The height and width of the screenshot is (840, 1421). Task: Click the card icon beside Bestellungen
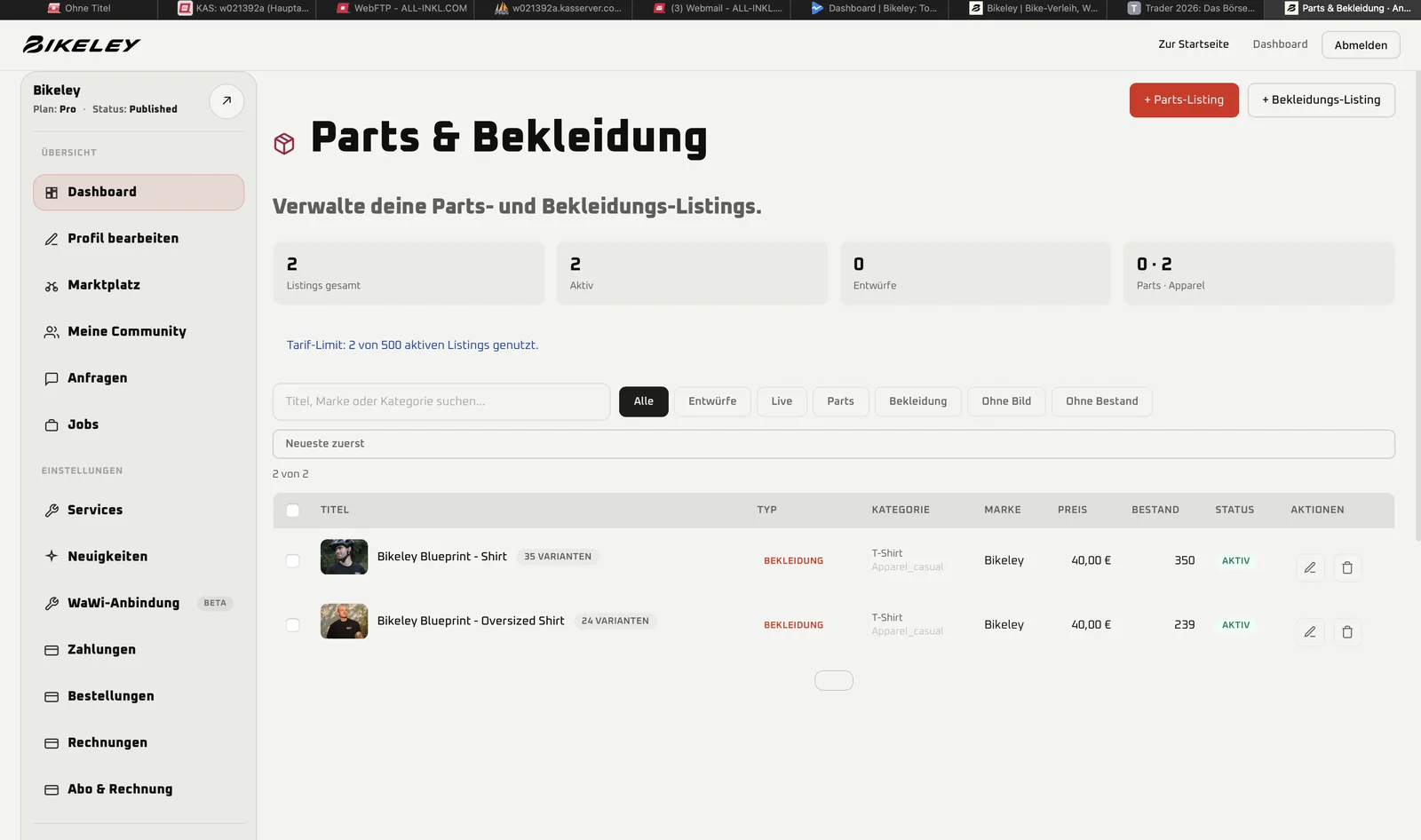click(x=52, y=697)
